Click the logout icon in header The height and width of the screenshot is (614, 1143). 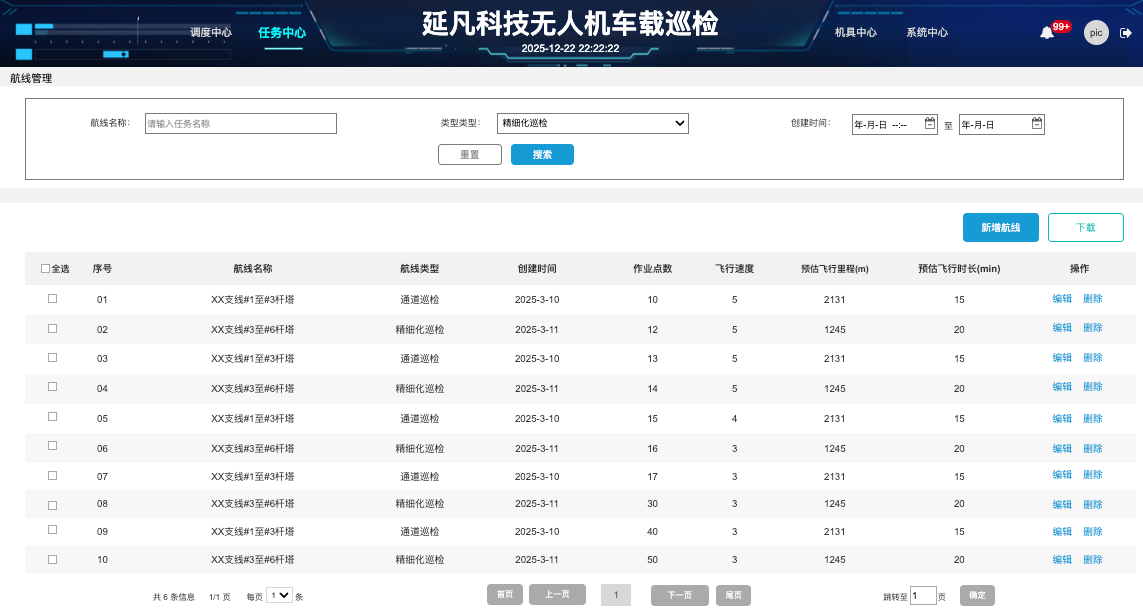click(1126, 33)
